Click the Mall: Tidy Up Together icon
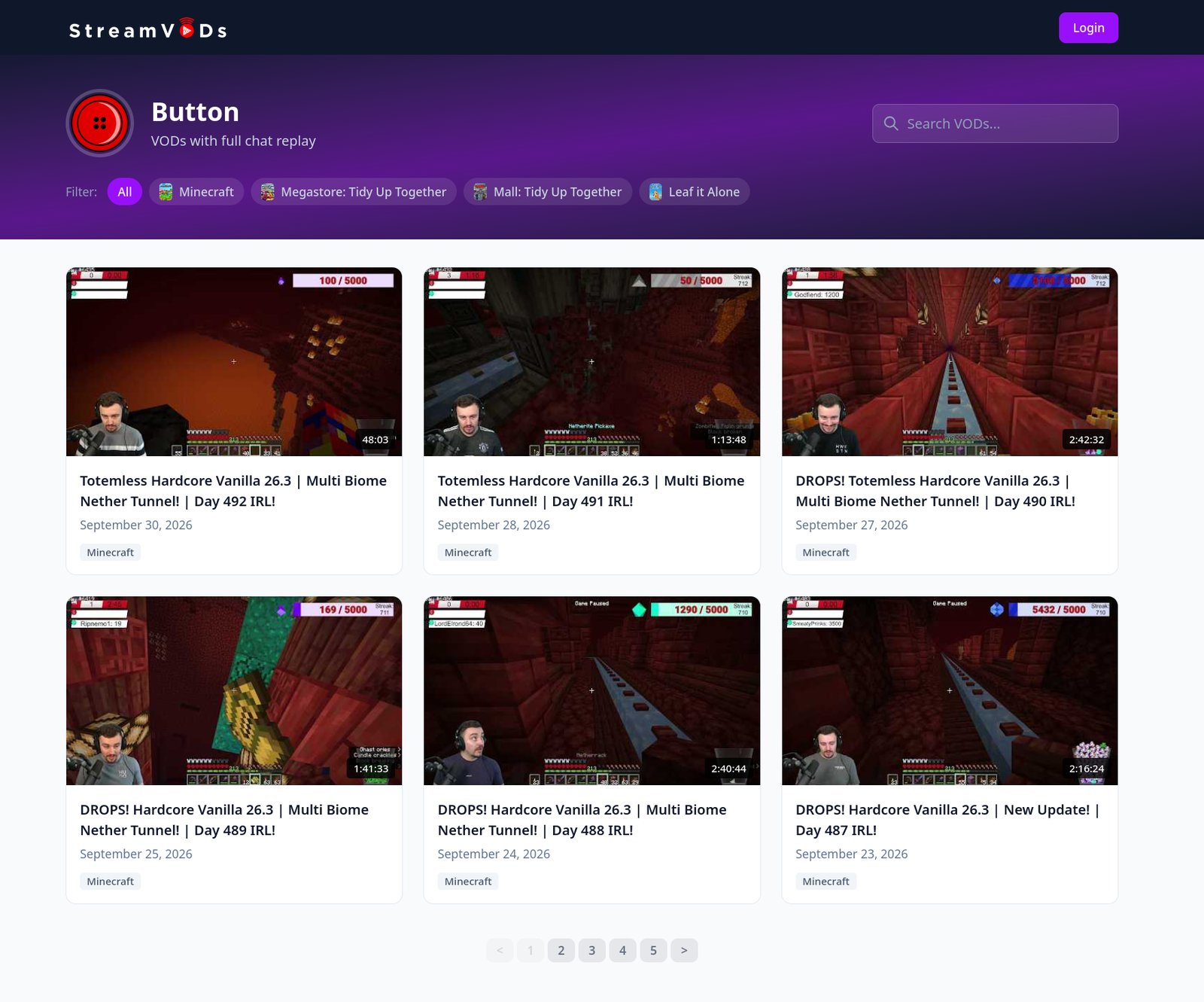 480,192
